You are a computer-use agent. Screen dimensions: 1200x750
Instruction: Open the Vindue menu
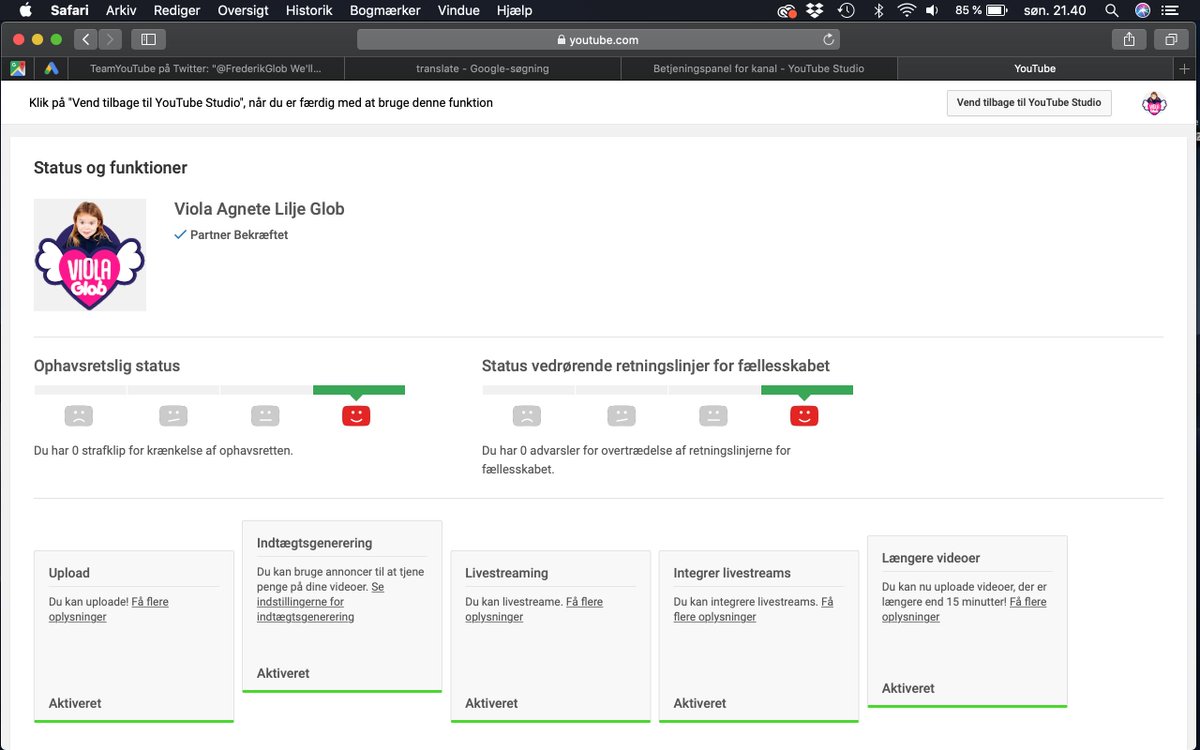point(459,11)
